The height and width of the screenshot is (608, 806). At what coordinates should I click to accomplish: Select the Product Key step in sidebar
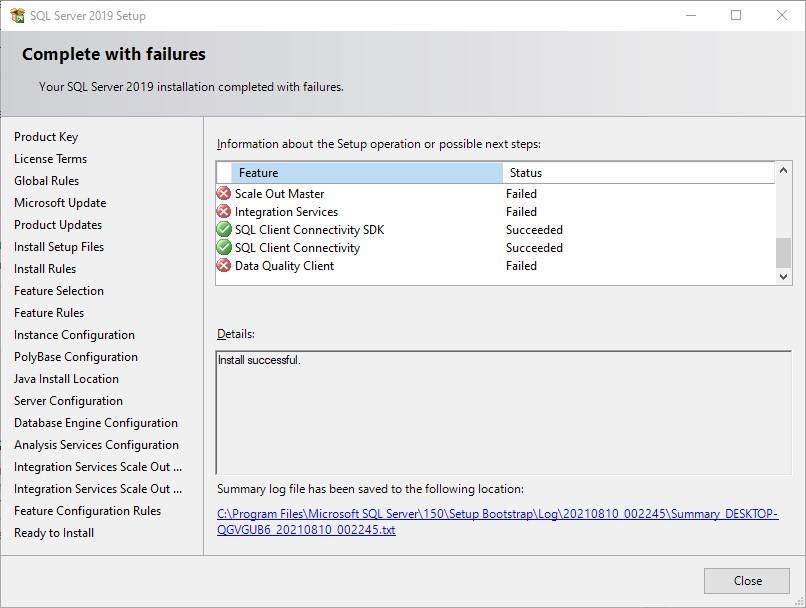pyautogui.click(x=46, y=137)
